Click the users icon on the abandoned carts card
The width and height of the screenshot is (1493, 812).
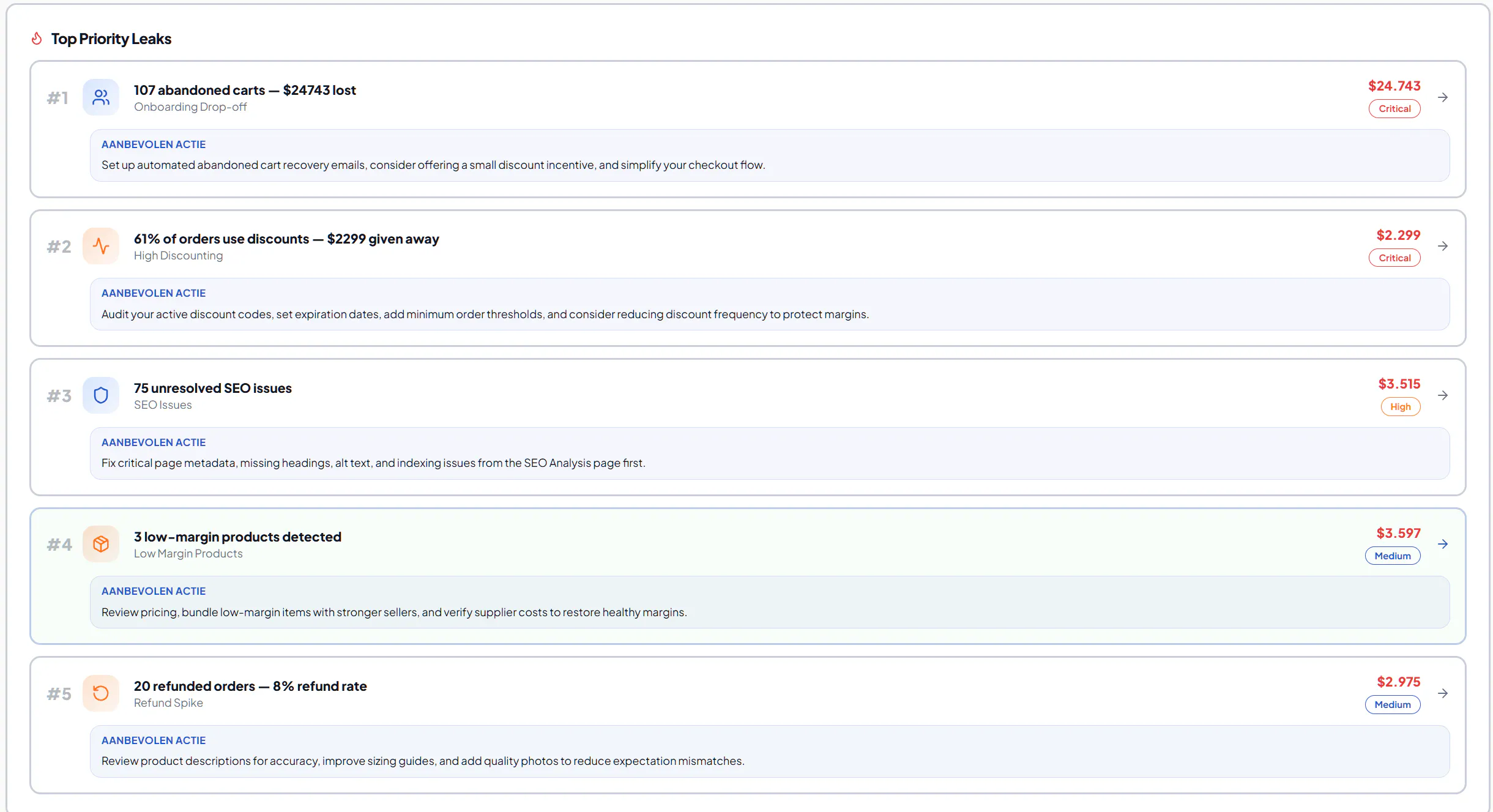101,97
